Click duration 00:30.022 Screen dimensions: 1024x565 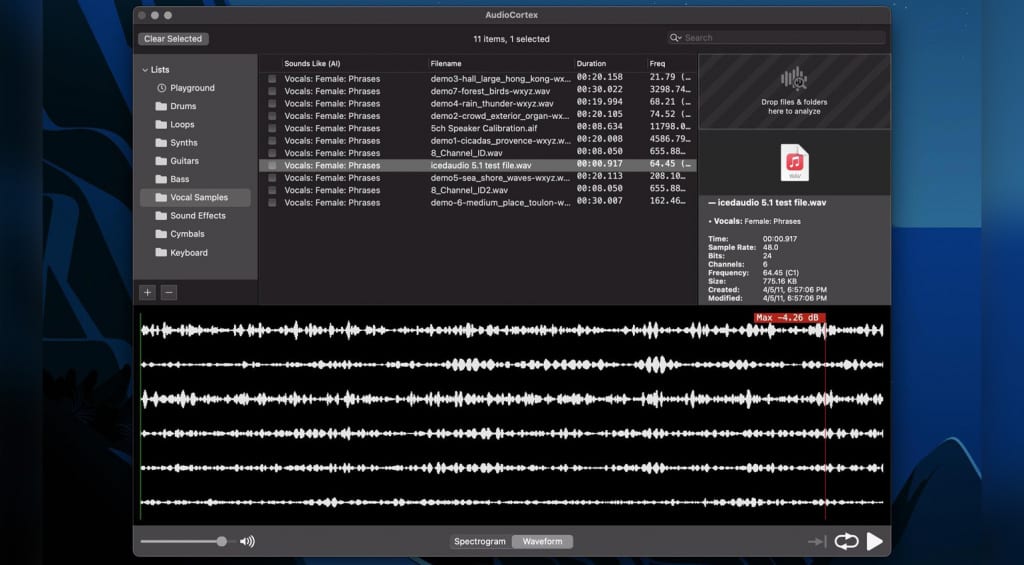click(600, 89)
